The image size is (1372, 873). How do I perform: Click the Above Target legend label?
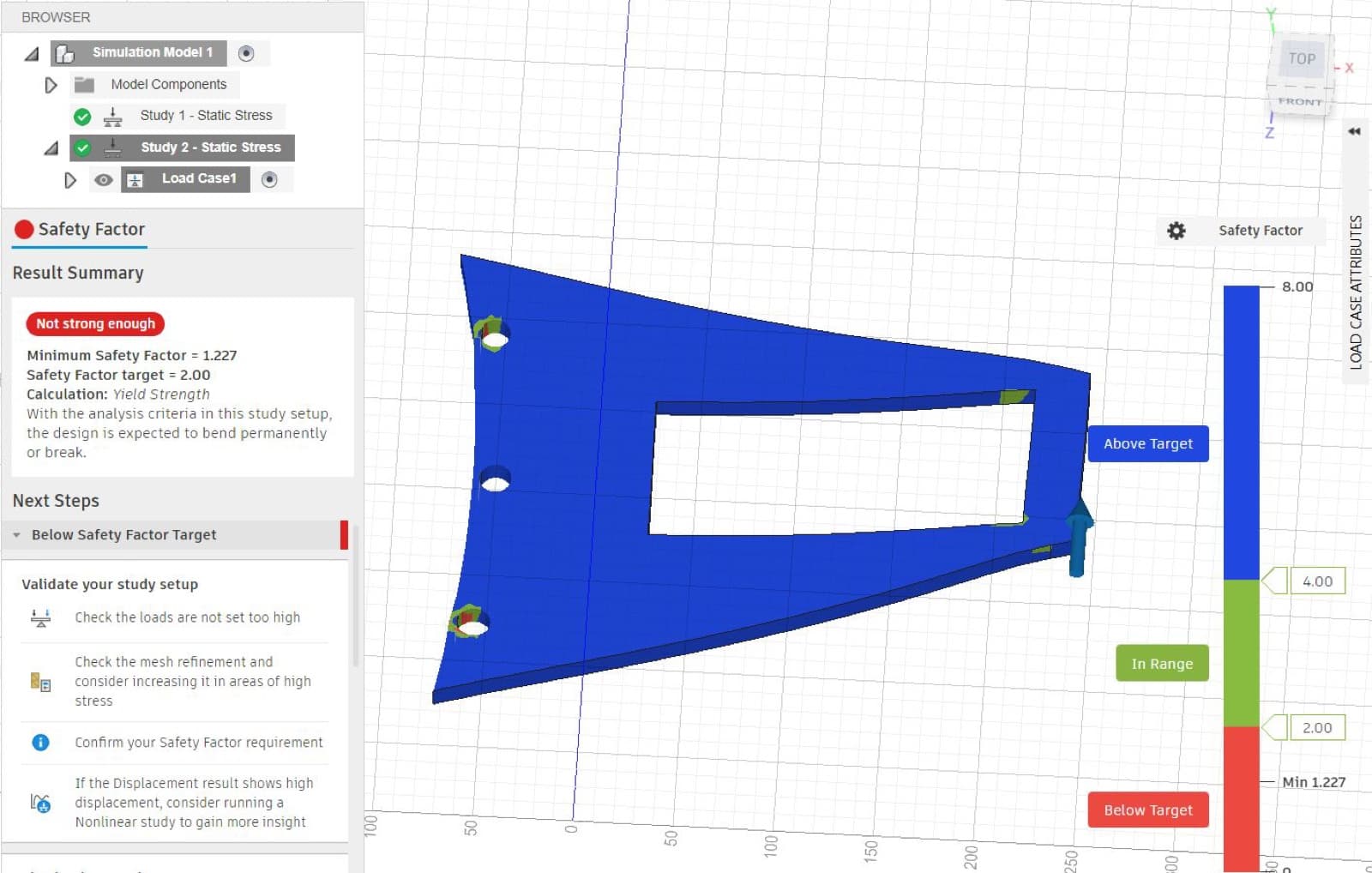tap(1148, 443)
